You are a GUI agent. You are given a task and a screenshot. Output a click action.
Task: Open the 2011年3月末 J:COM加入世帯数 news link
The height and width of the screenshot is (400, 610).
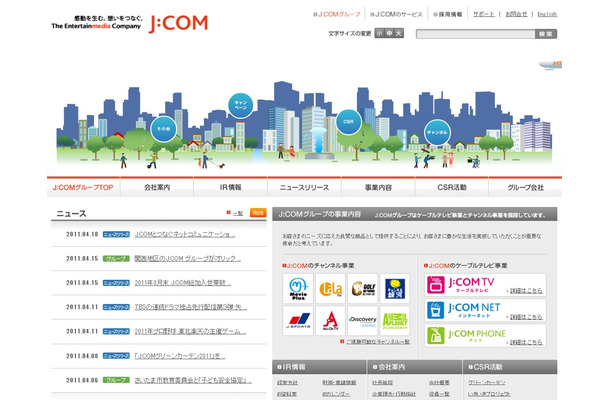[x=182, y=283]
